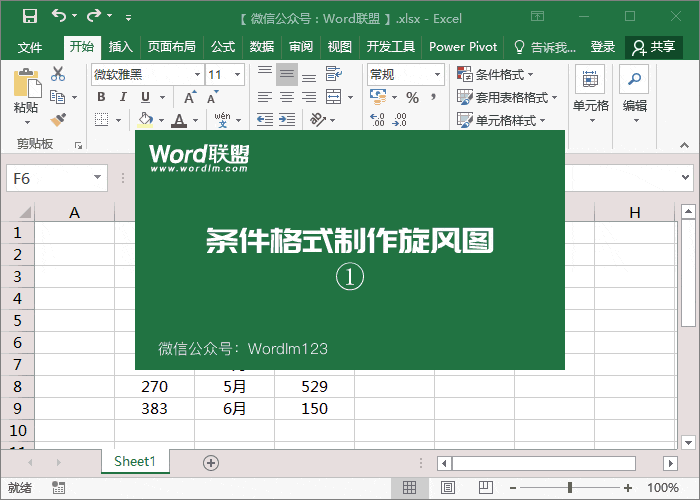Decrease indent

point(265,120)
